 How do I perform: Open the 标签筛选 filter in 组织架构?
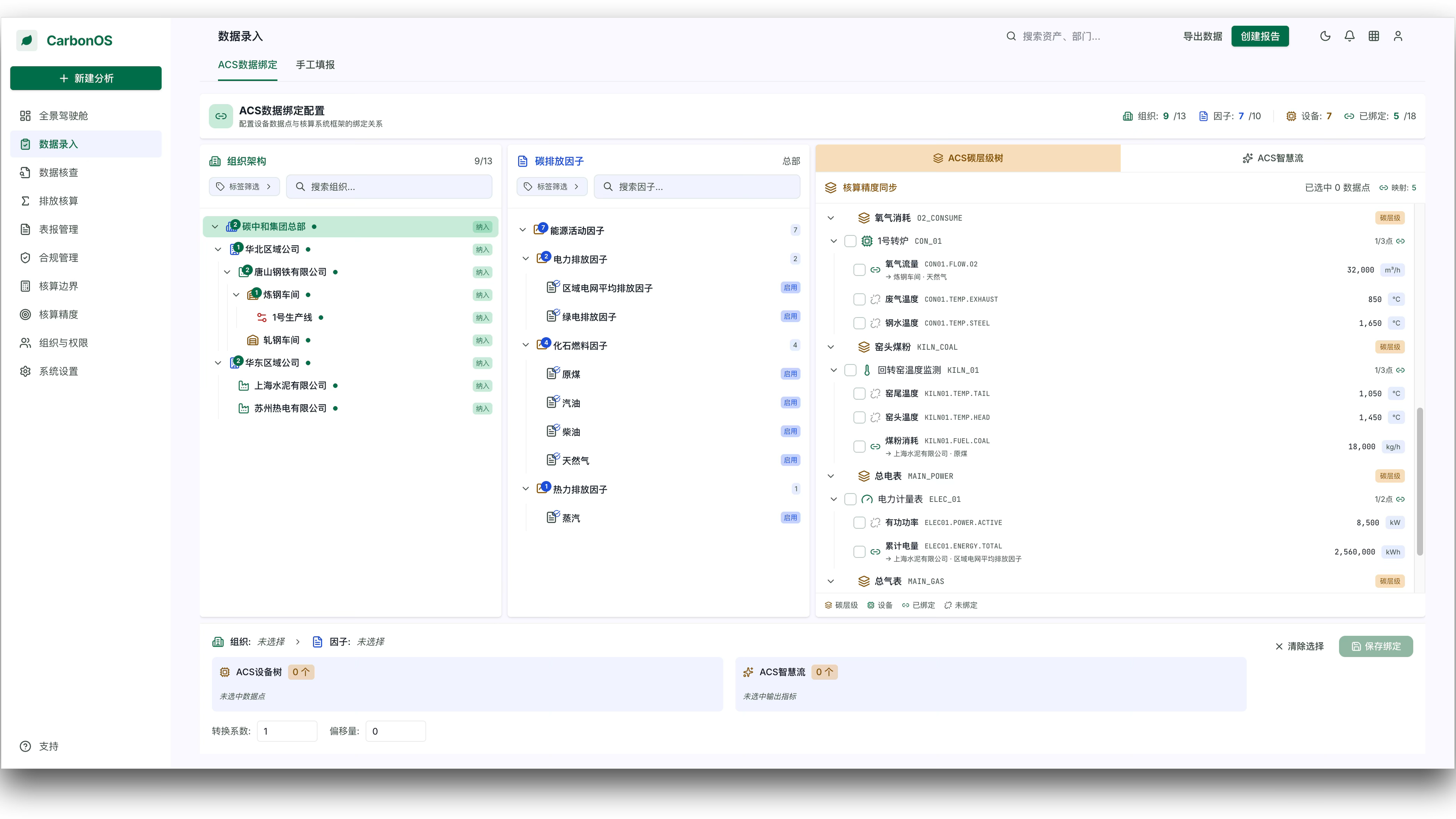click(x=244, y=187)
